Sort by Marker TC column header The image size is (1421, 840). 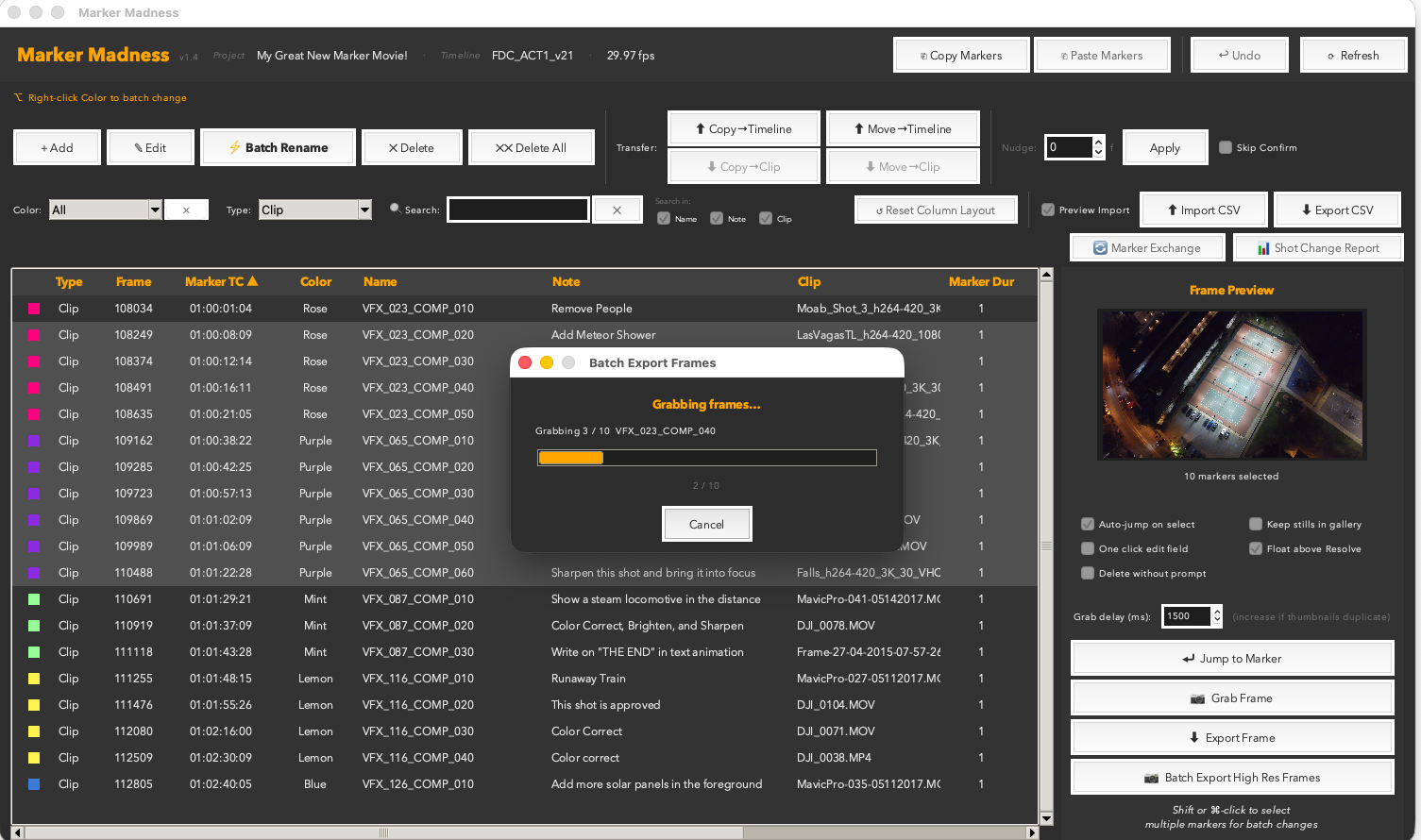[221, 281]
